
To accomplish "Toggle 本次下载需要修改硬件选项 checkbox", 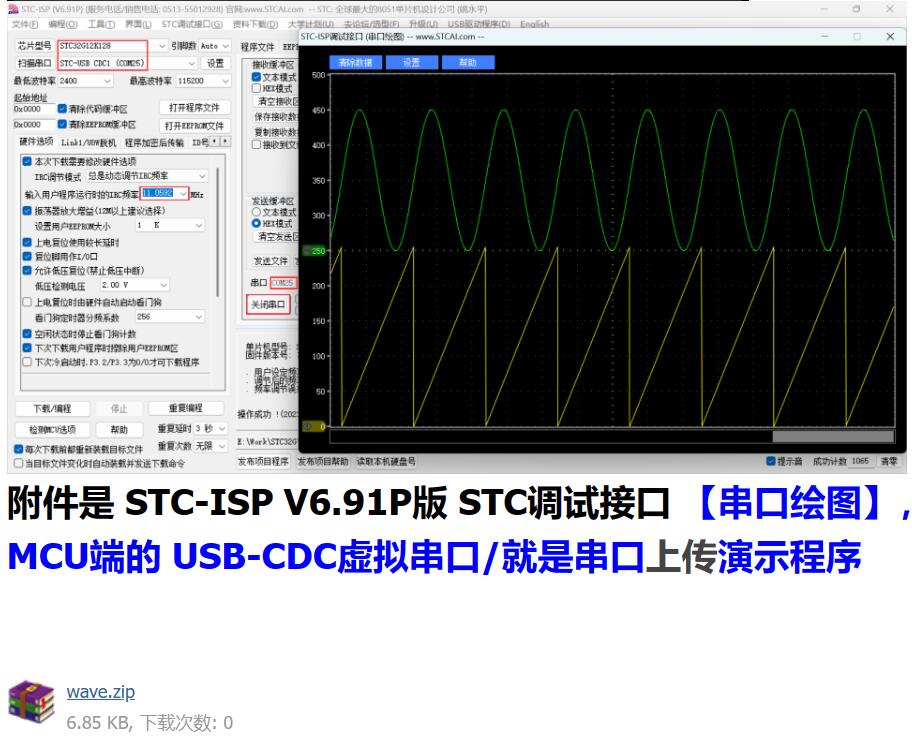I will pyautogui.click(x=27, y=161).
